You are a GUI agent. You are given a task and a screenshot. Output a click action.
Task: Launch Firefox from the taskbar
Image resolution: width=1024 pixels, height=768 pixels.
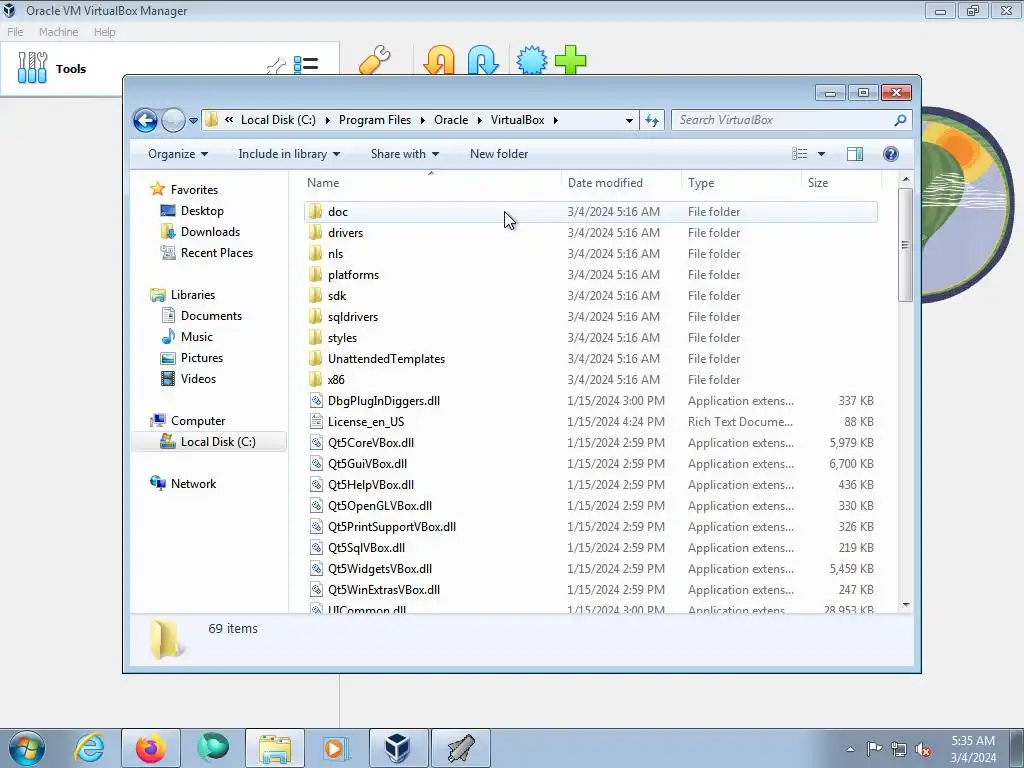pyautogui.click(x=150, y=748)
